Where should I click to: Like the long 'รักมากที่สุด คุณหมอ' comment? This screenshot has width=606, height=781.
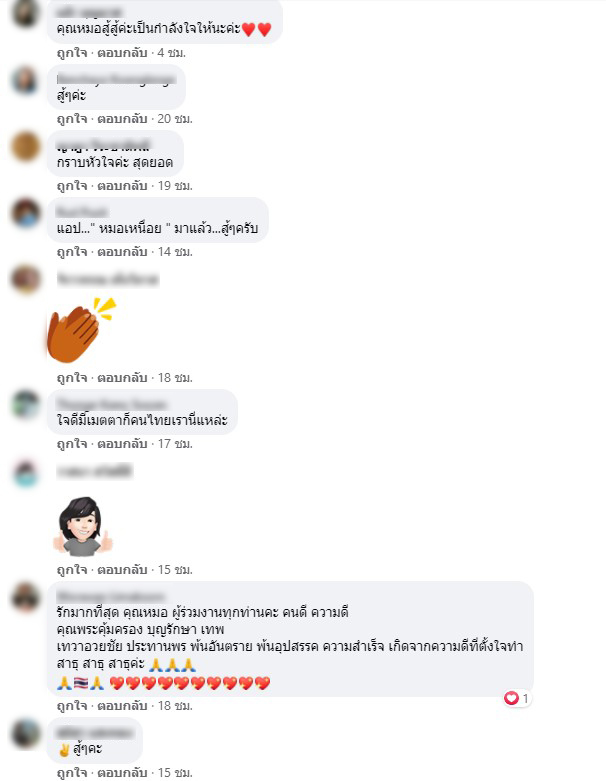coord(72,706)
